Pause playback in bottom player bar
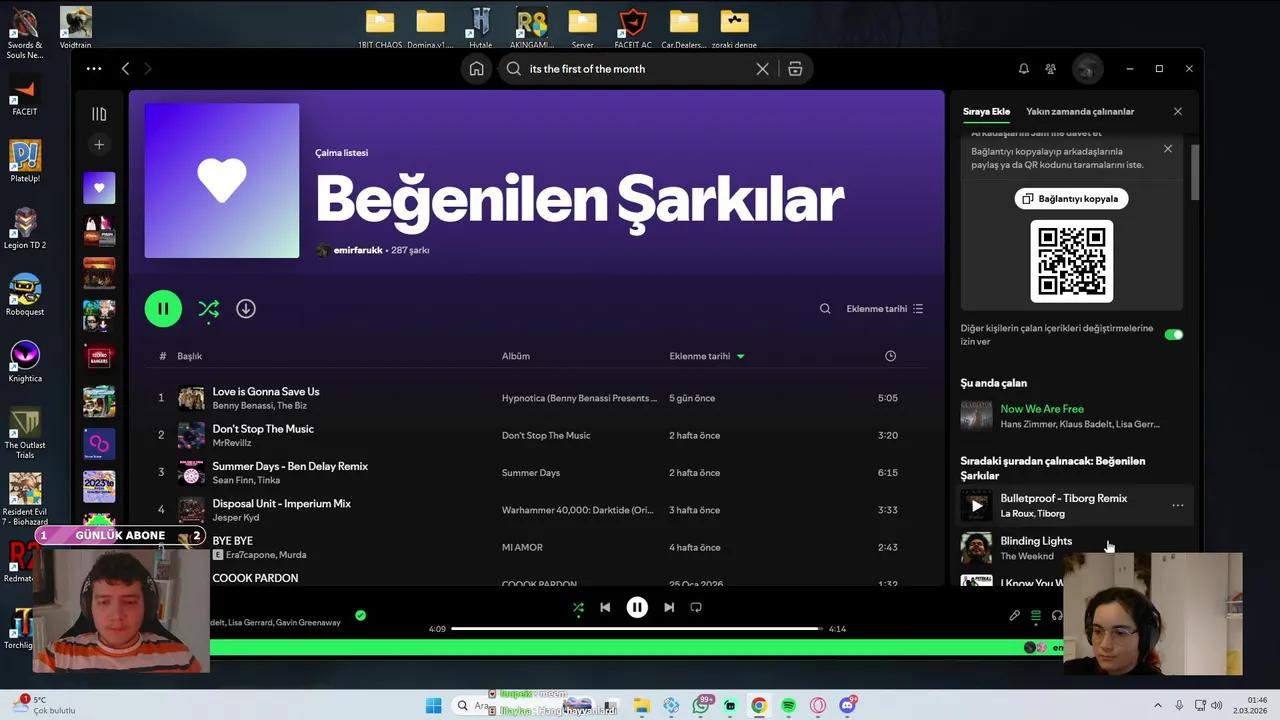 point(637,607)
